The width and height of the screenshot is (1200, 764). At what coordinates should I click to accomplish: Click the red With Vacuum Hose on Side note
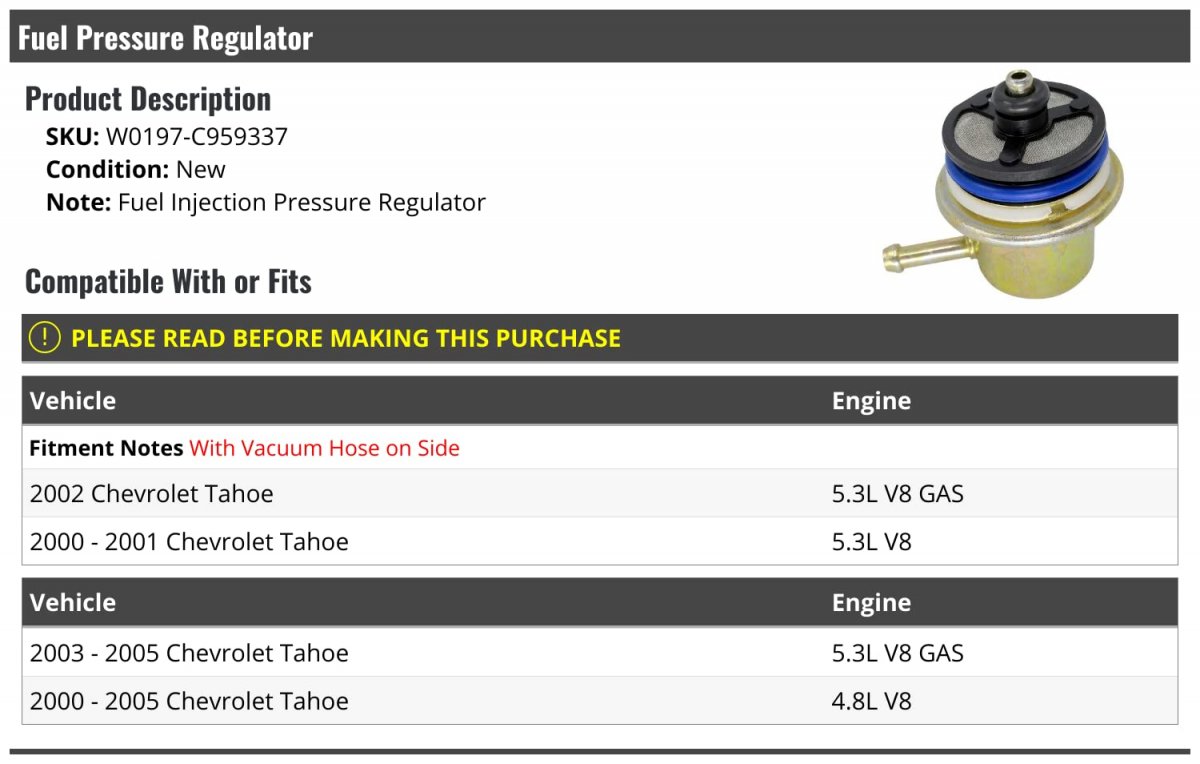click(324, 448)
